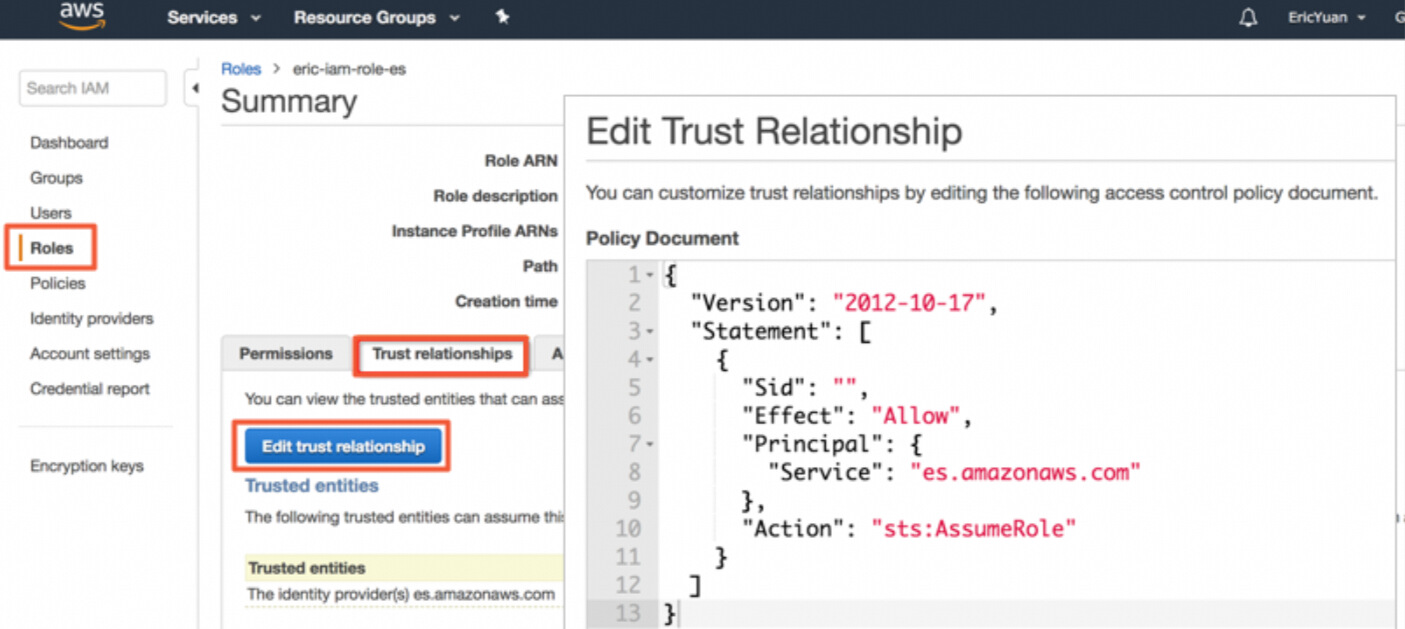Fold the Statement array on line 3

(650, 331)
